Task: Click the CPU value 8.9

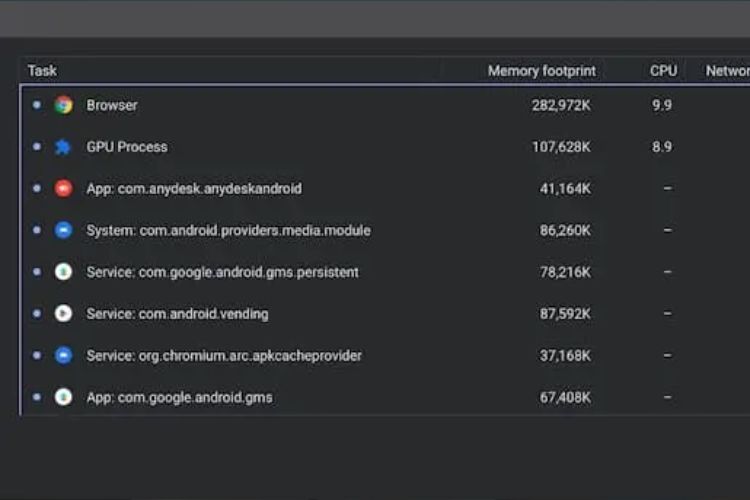Action: pos(662,147)
